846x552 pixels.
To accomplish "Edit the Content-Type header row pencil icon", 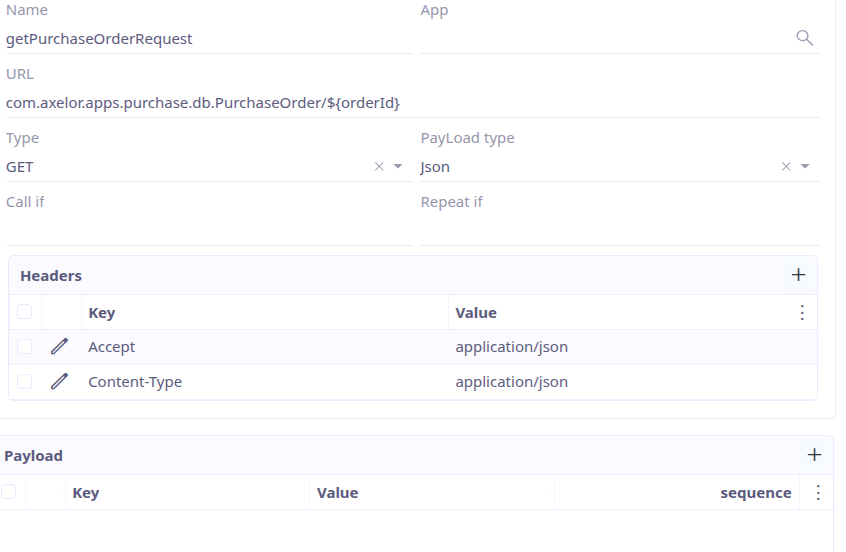I will [x=60, y=382].
